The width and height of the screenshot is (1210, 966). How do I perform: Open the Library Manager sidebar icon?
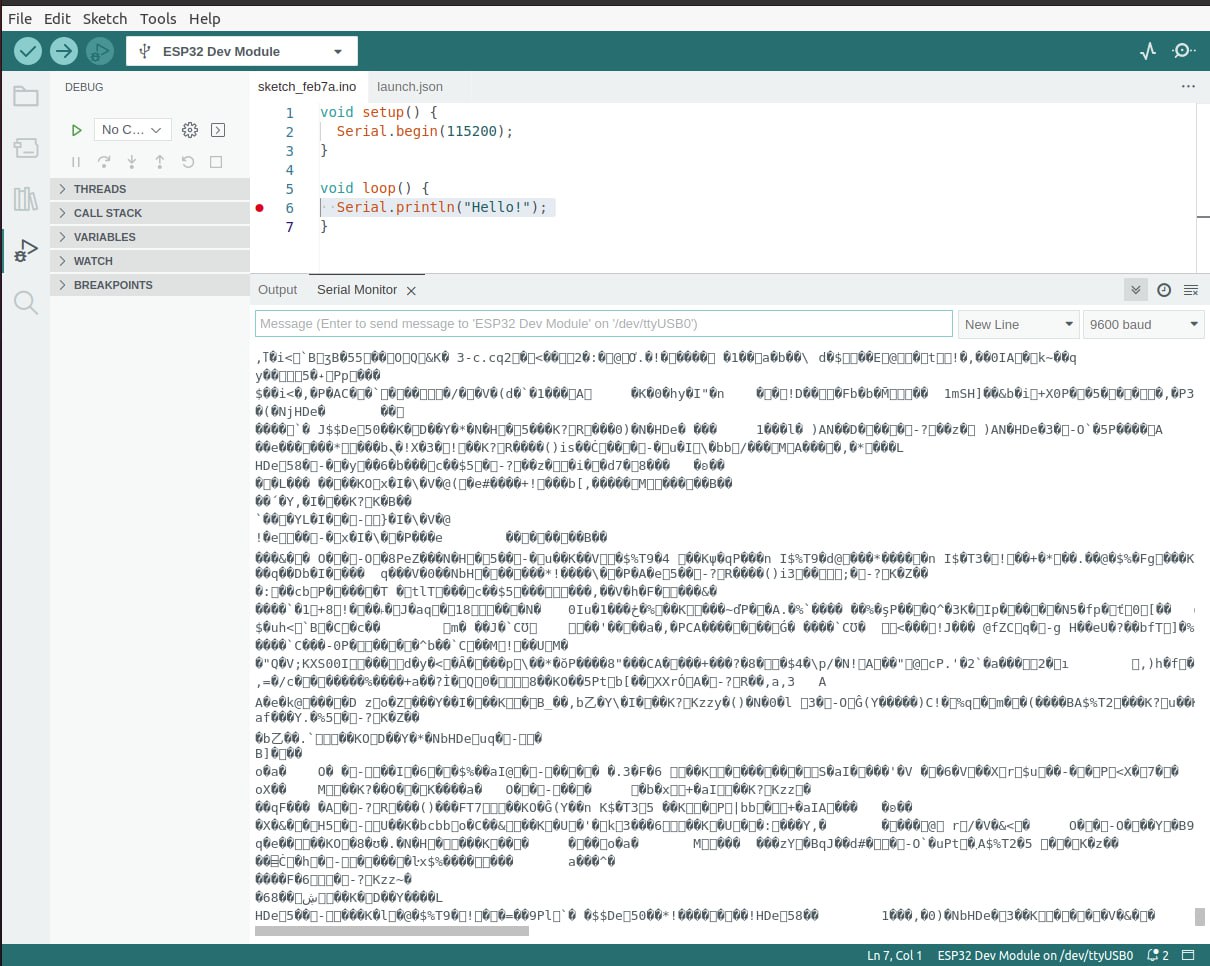coord(25,199)
